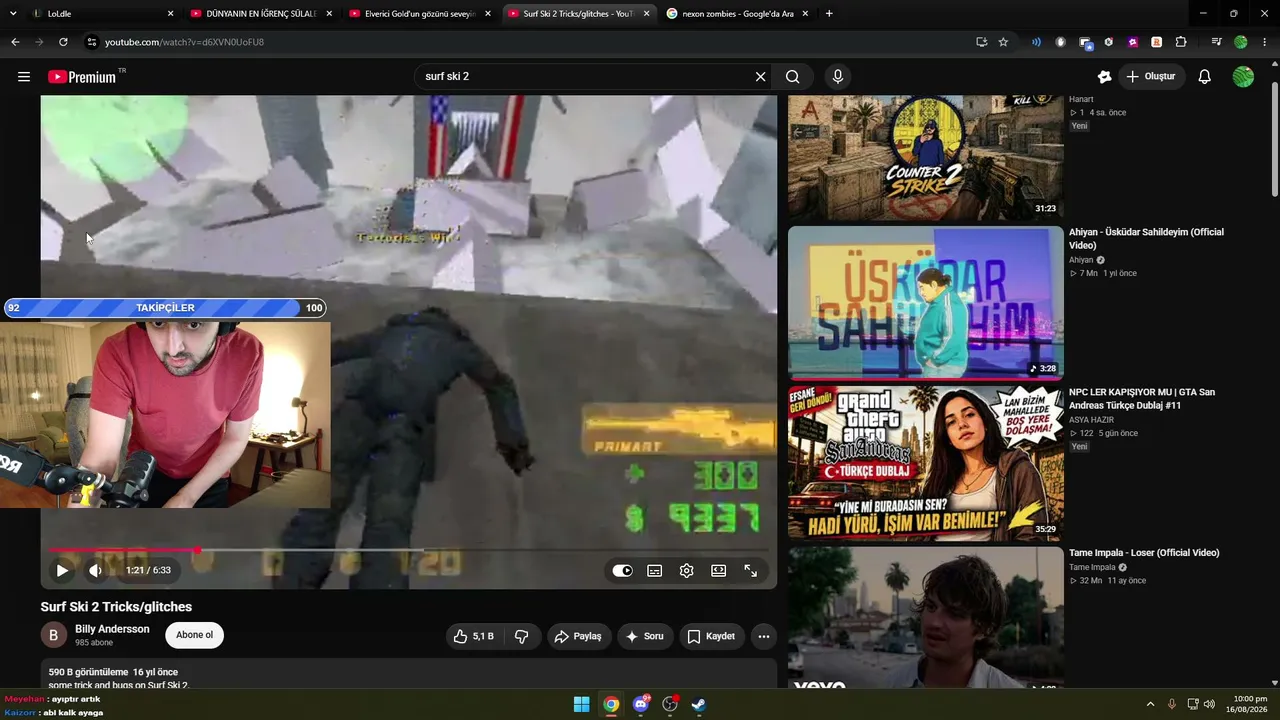
Task: Submit search with the magnifier button
Action: click(792, 77)
